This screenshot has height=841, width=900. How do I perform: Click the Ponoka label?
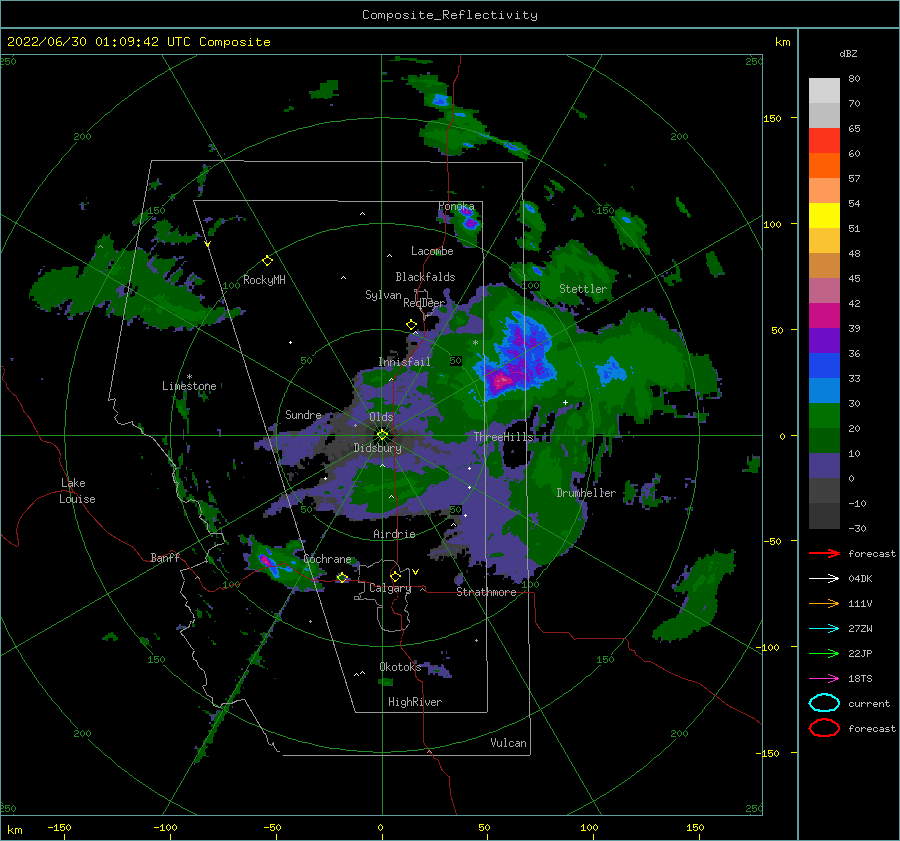pos(456,206)
